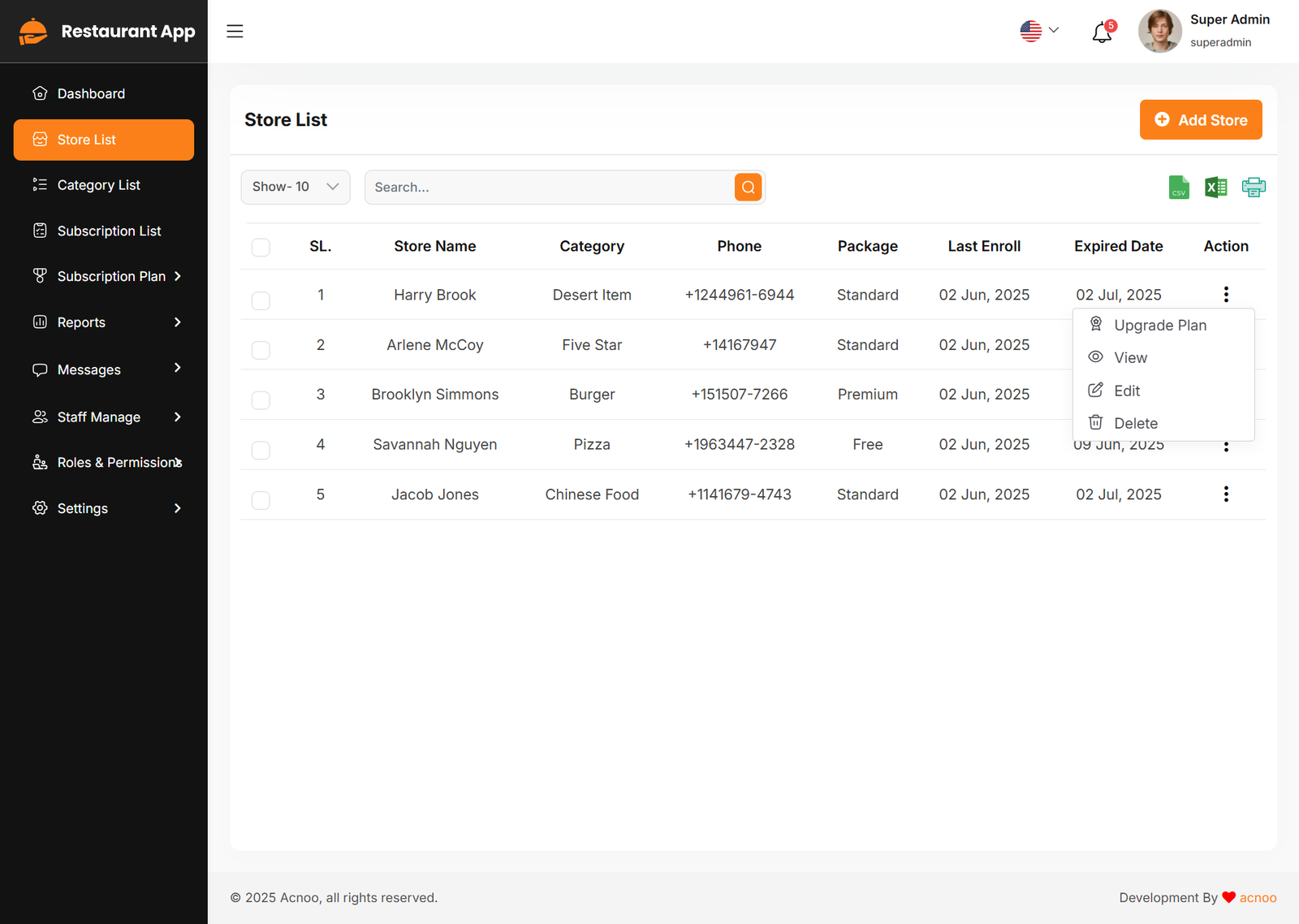Image resolution: width=1299 pixels, height=924 pixels.
Task: Click the print icon
Action: (1254, 188)
